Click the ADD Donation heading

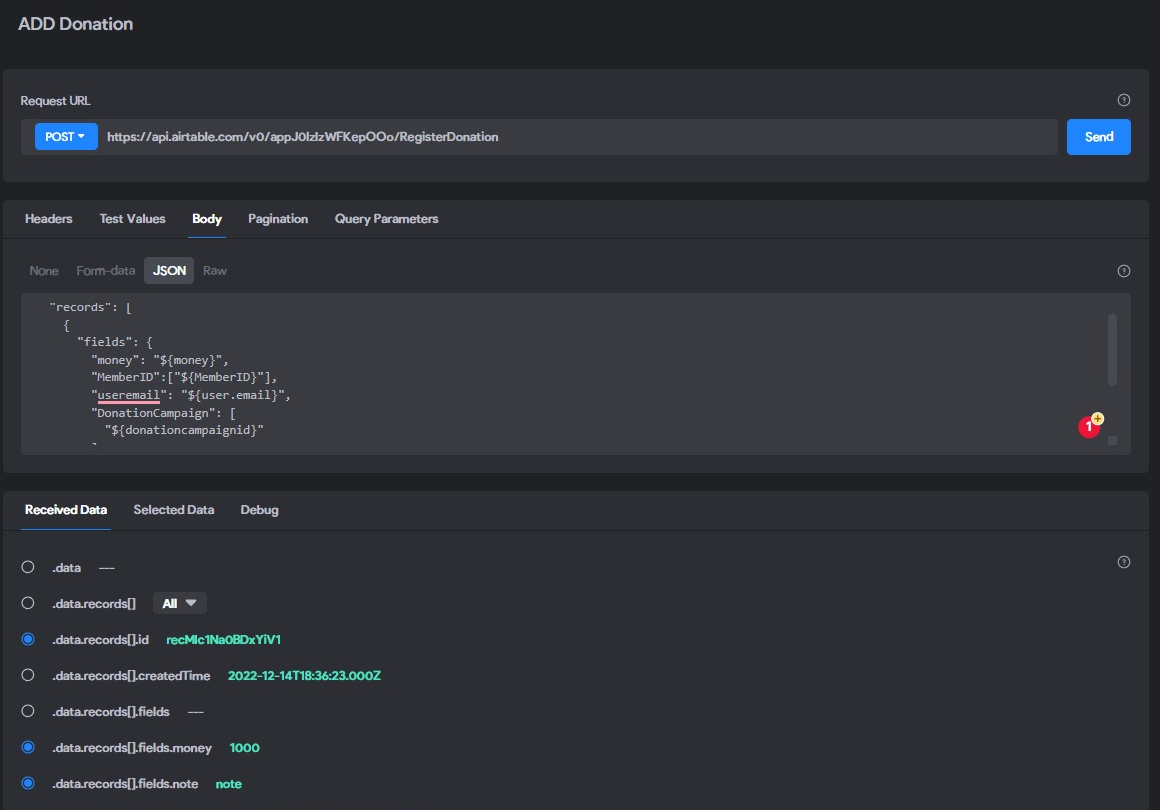(75, 24)
